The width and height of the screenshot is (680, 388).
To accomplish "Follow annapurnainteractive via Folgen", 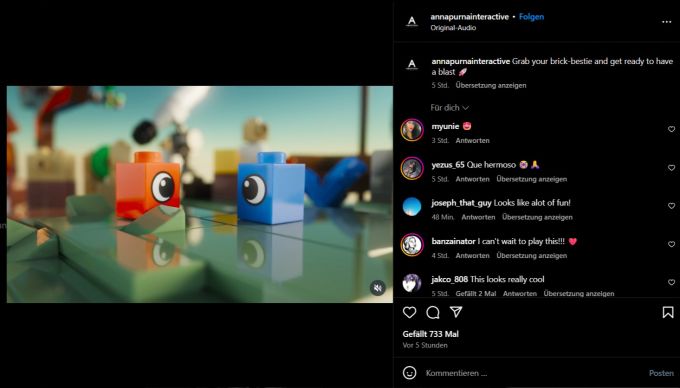I will [x=531, y=17].
